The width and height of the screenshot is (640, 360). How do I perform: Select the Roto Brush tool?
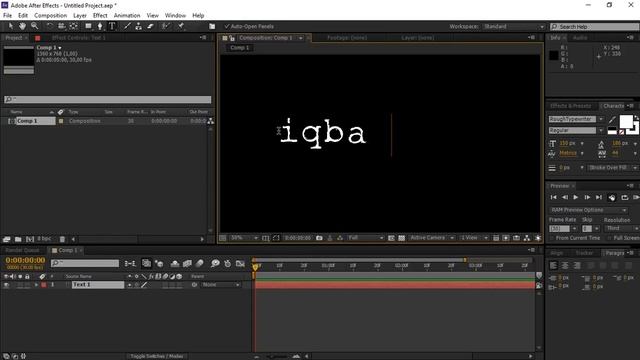(x=165, y=26)
